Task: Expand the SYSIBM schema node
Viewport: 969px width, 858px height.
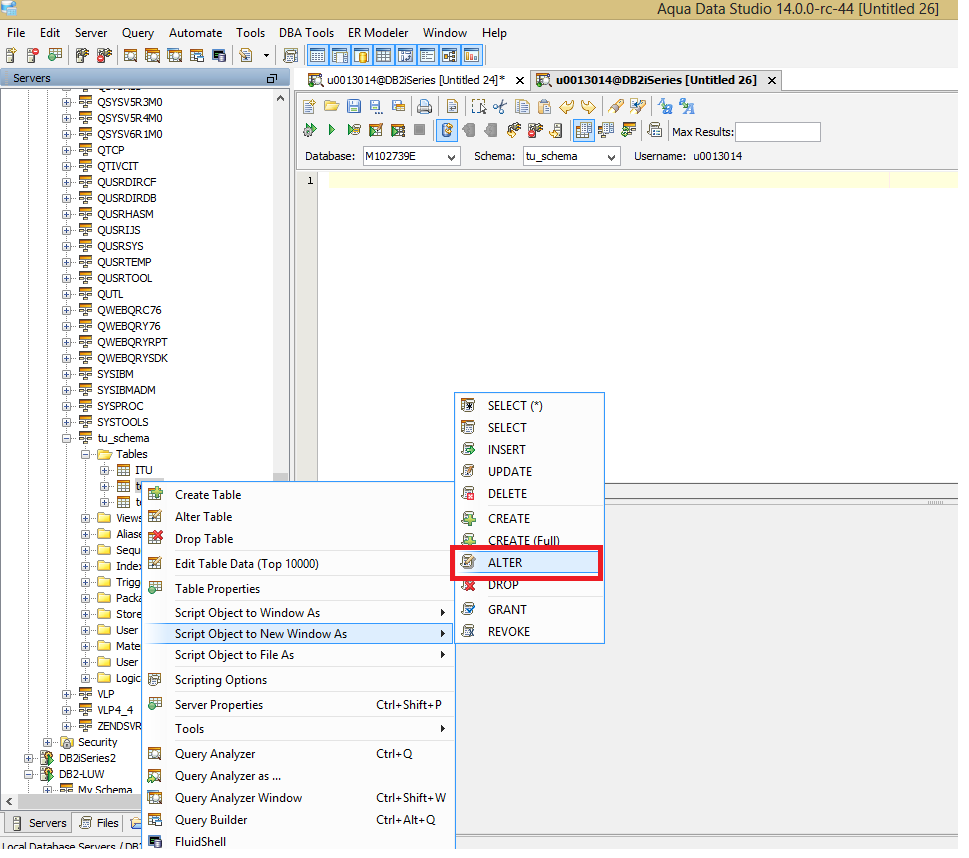Action: click(66, 374)
